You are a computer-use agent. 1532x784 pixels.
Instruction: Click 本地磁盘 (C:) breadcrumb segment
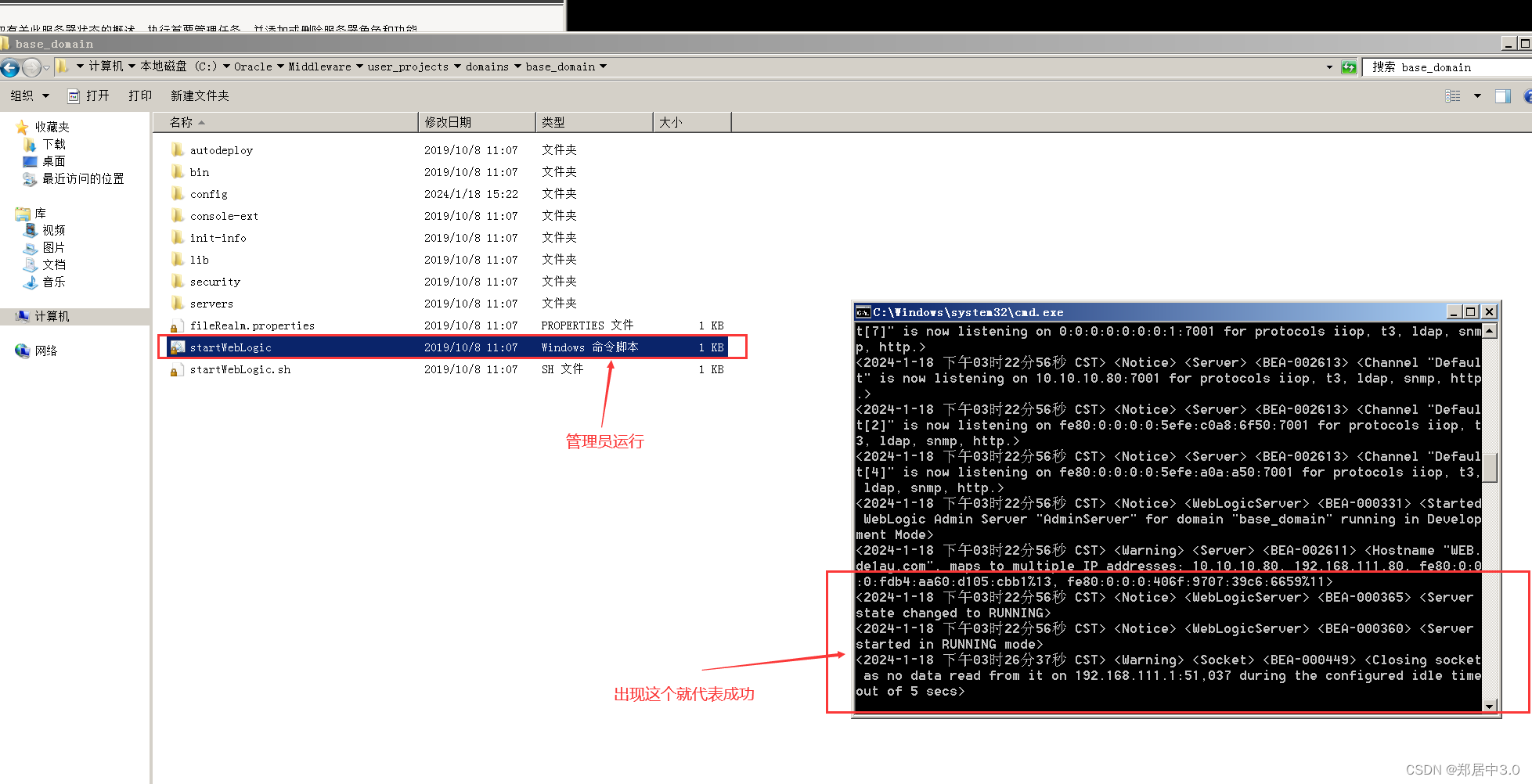pos(178,67)
